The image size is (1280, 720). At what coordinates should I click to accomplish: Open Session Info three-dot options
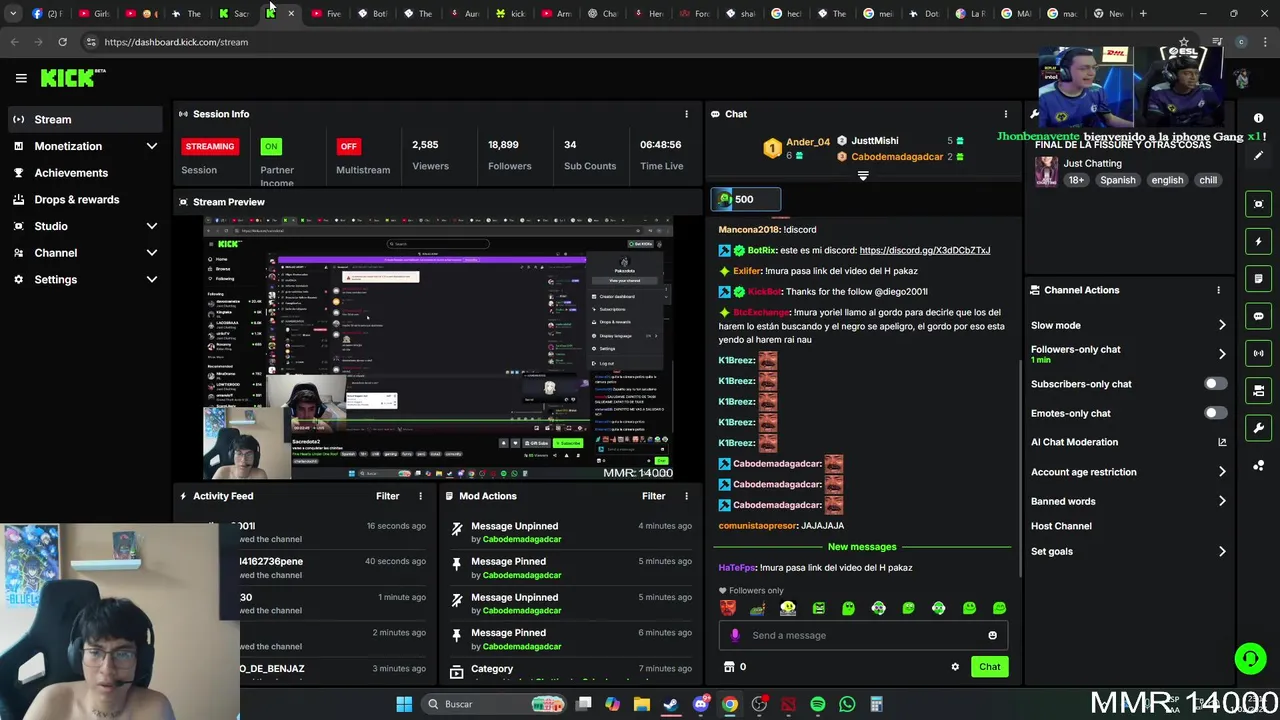[686, 114]
